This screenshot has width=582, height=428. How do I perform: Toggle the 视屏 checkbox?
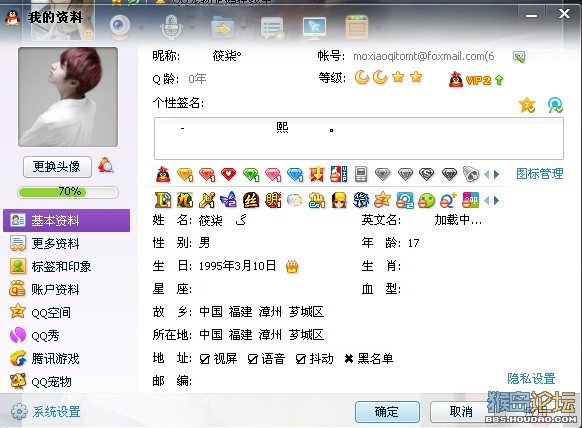205,359
